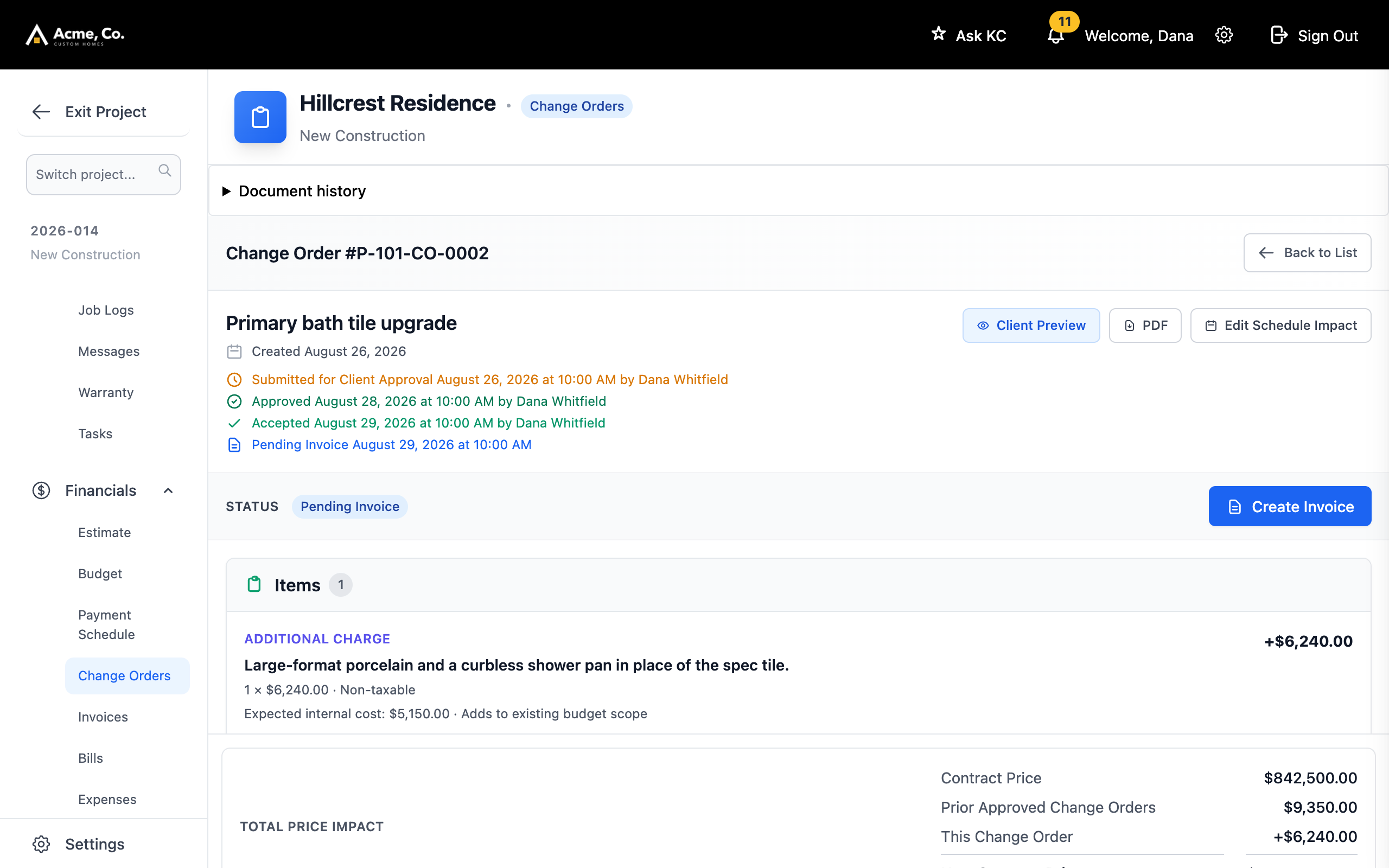Click the Financials dollar icon
The height and width of the screenshot is (868, 1389).
click(x=41, y=490)
